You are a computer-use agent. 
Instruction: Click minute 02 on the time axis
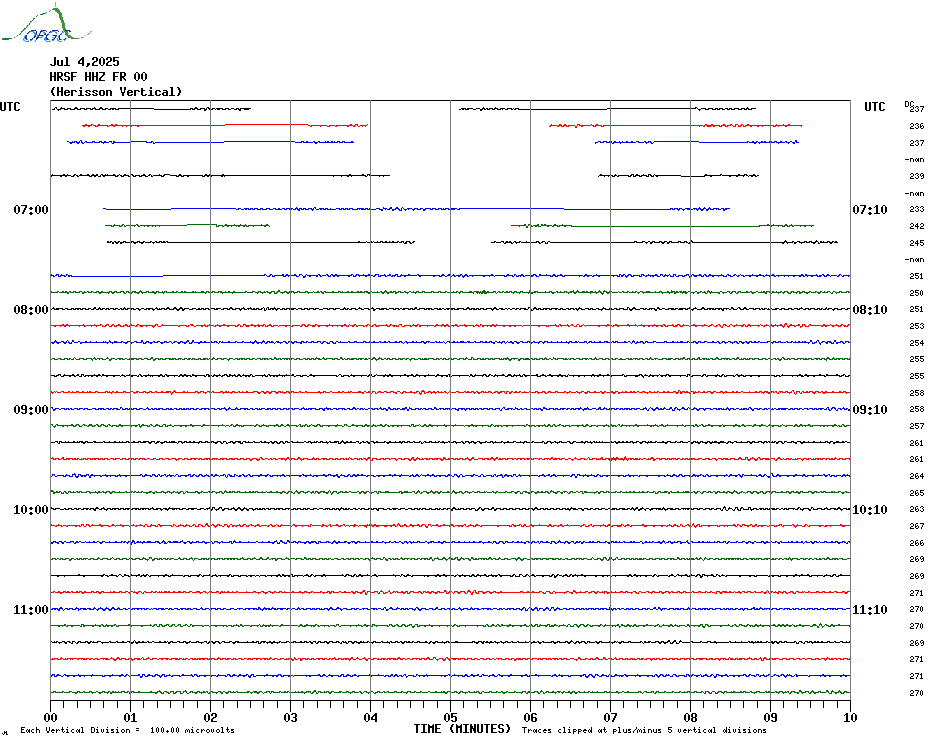pyautogui.click(x=211, y=717)
